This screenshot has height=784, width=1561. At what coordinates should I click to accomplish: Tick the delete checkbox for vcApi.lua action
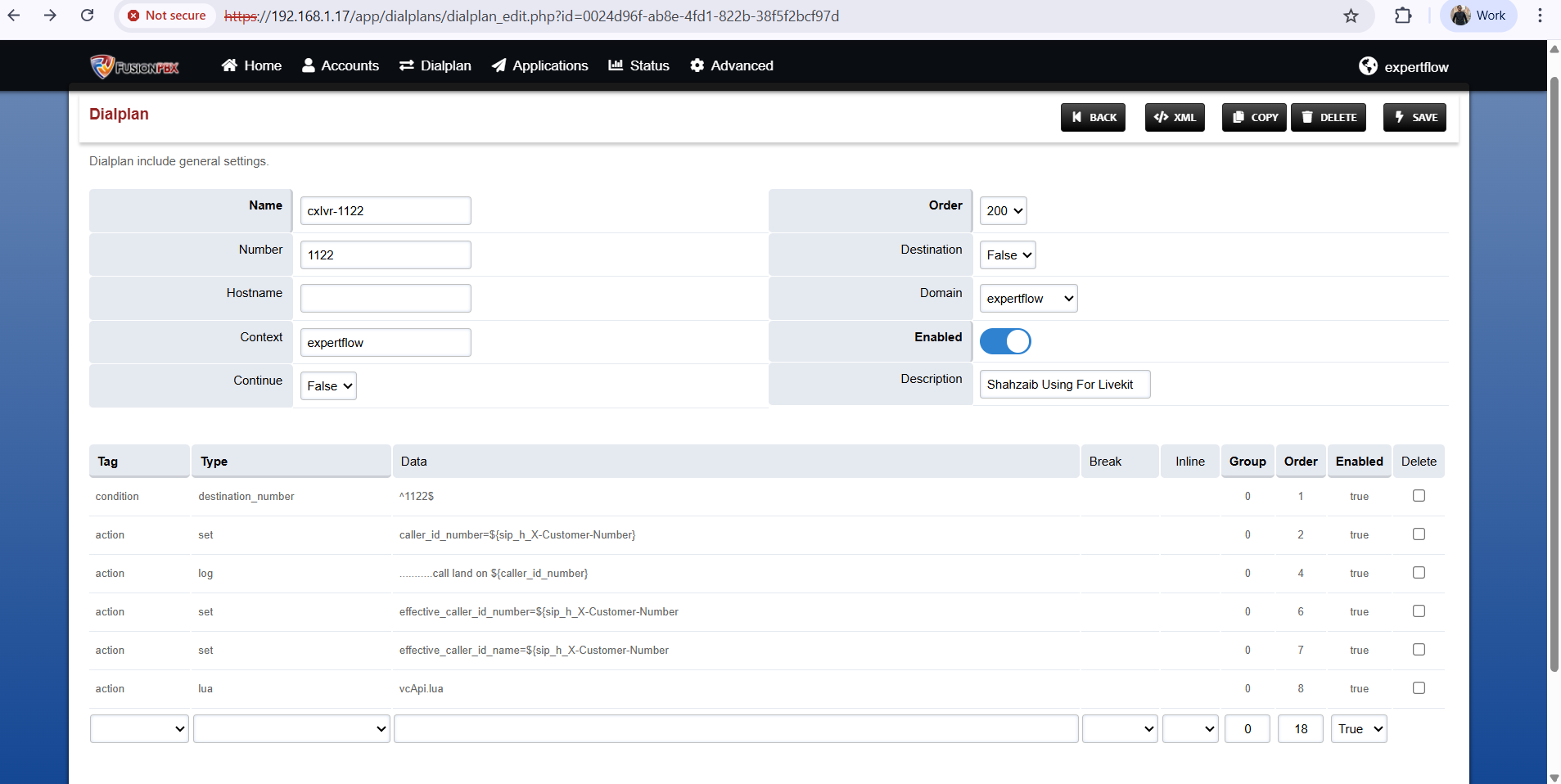(x=1419, y=688)
